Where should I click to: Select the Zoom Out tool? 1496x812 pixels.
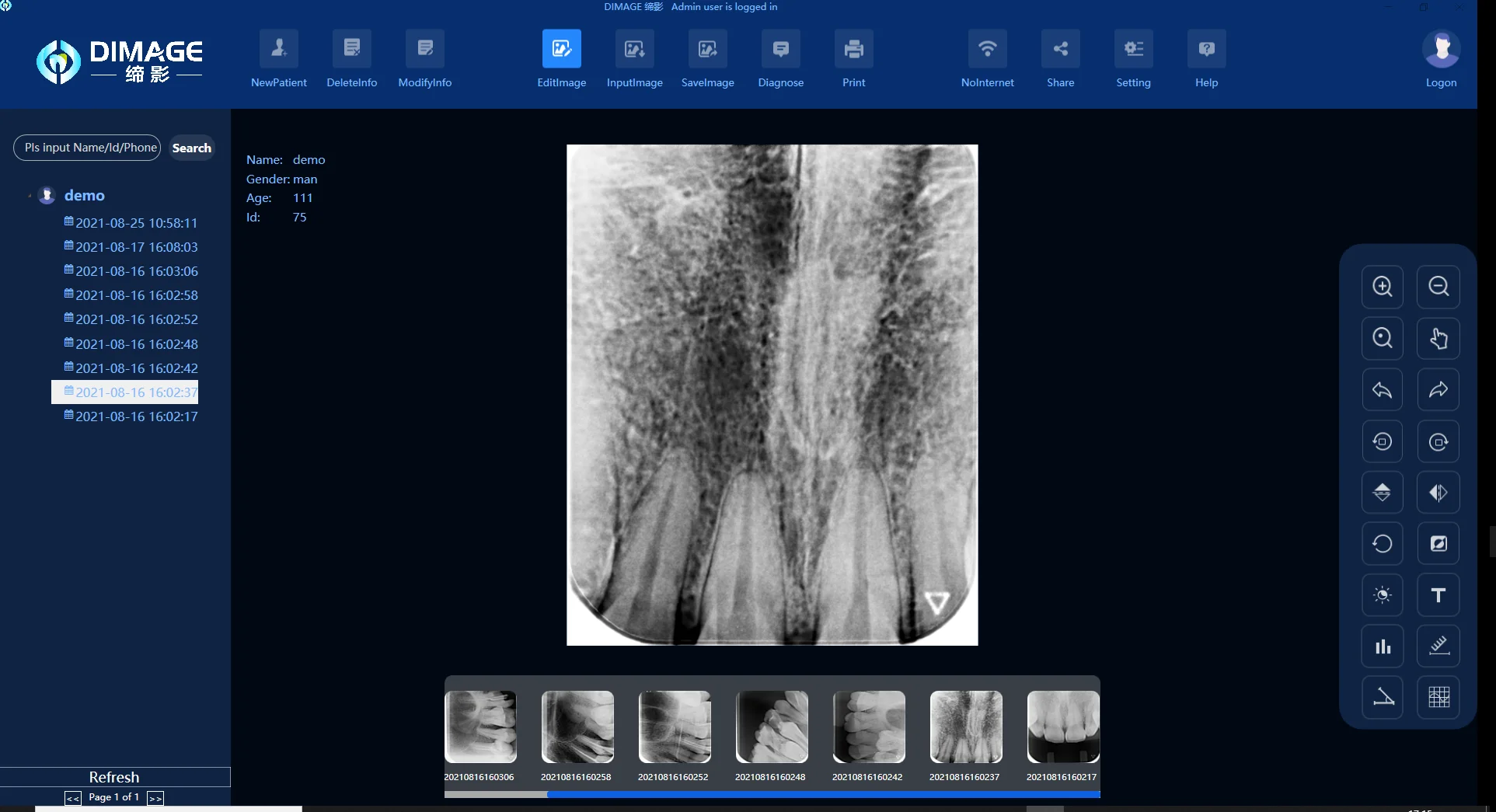click(1438, 286)
